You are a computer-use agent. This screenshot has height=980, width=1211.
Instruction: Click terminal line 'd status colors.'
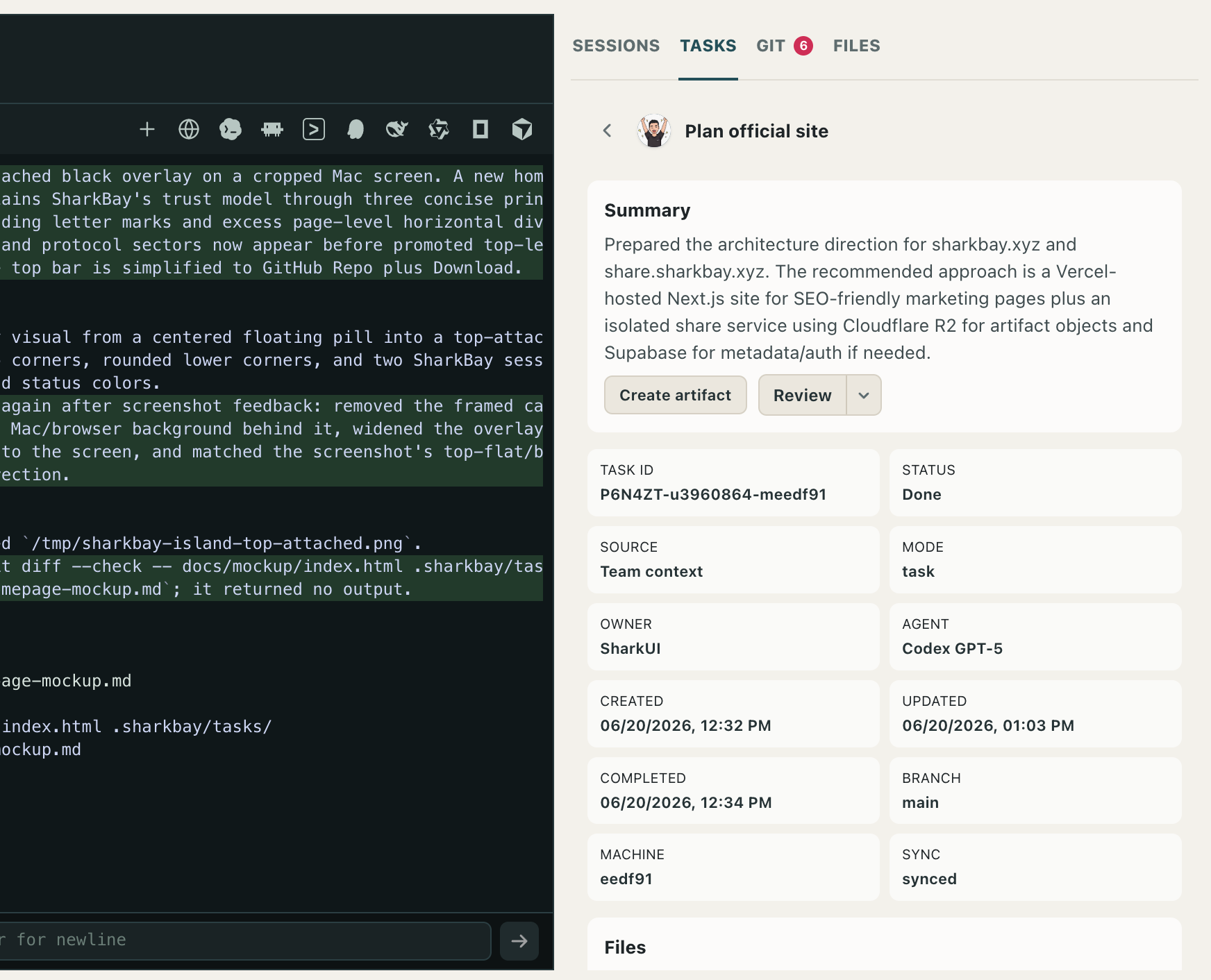click(x=81, y=383)
